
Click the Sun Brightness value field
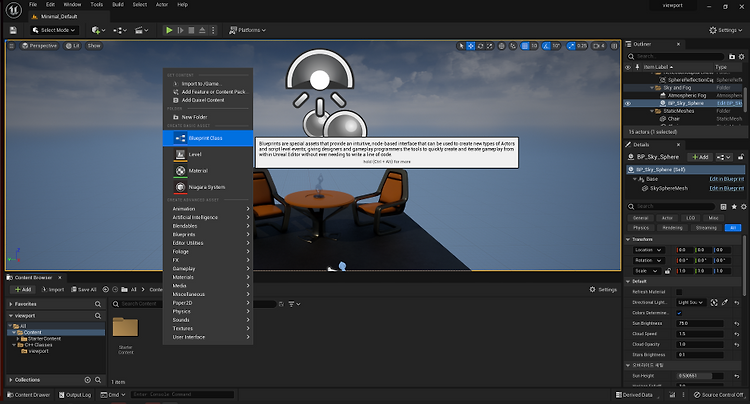click(700, 324)
